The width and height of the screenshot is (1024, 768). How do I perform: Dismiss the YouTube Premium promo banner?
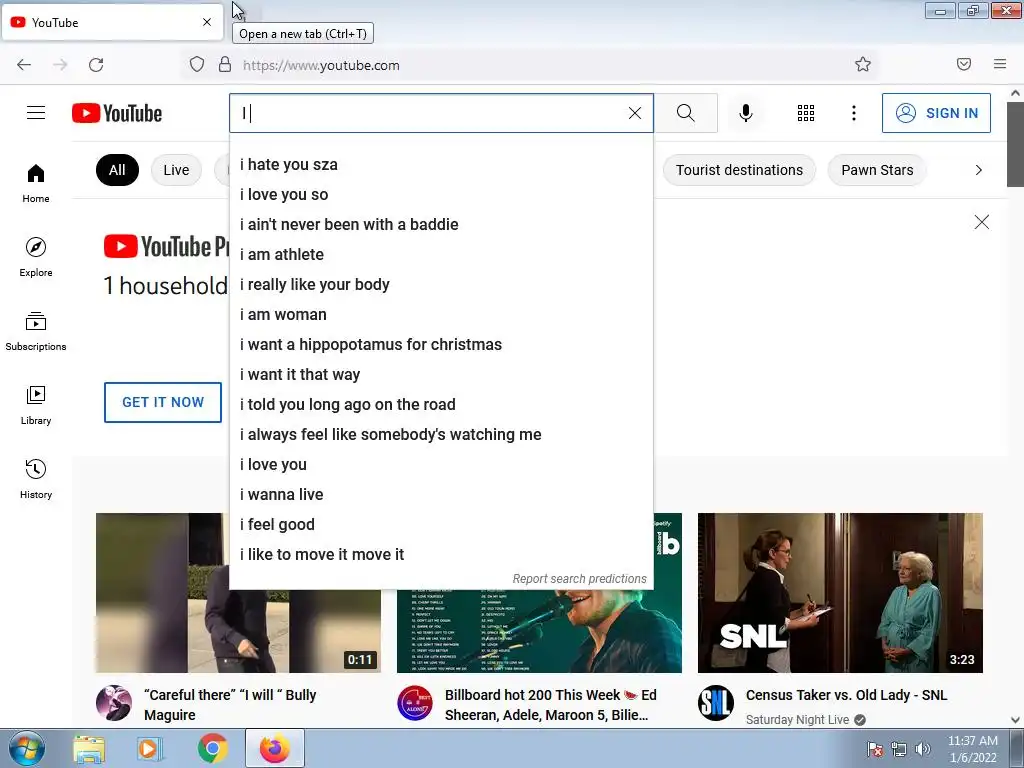pyautogui.click(x=982, y=222)
